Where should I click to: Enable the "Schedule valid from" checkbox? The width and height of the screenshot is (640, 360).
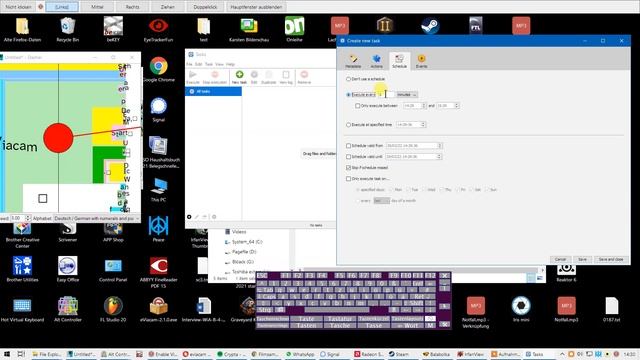348,146
